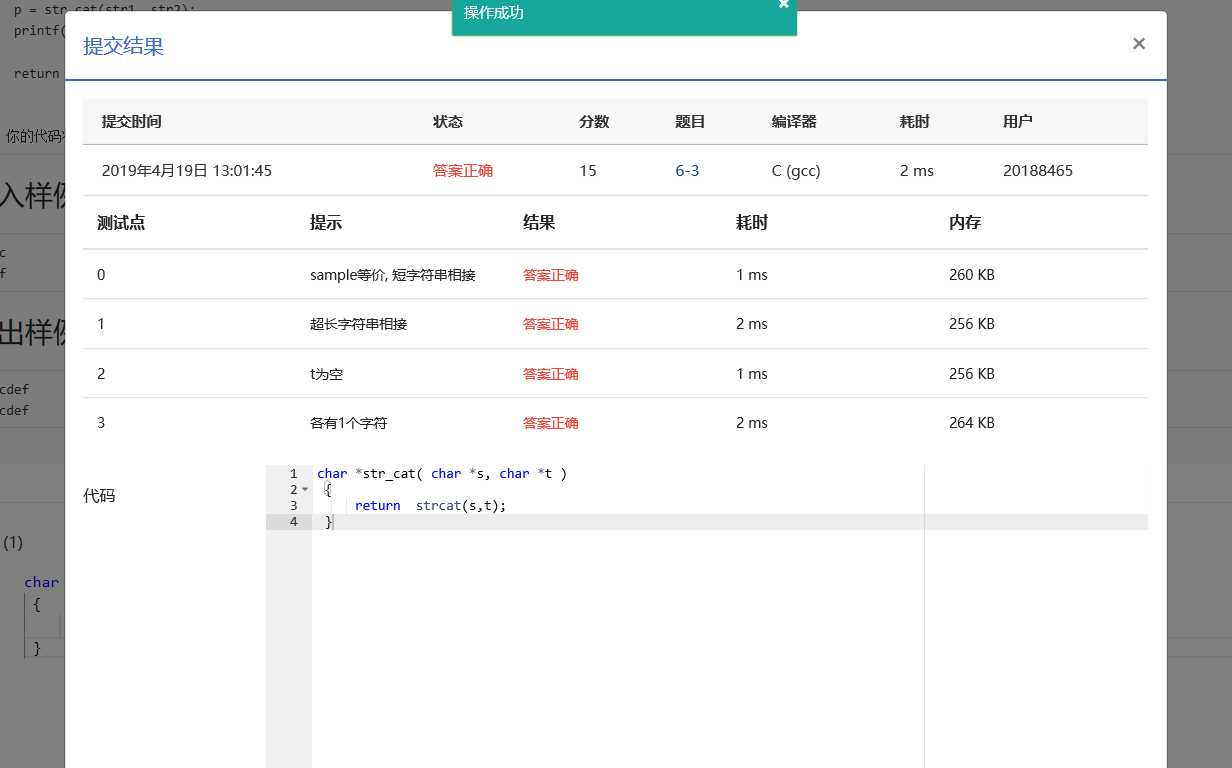The image size is (1232, 768).
Task: Click hint 超长字符串相接
Action: [359, 324]
